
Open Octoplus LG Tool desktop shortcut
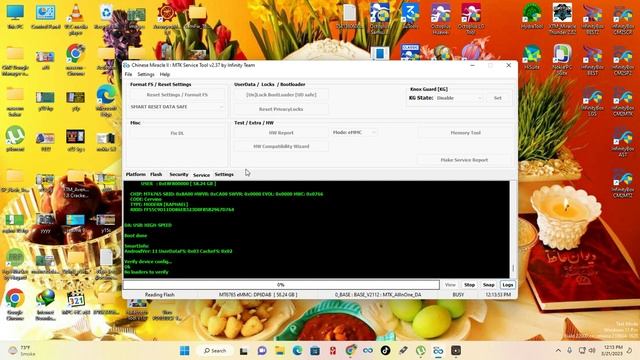click(471, 18)
